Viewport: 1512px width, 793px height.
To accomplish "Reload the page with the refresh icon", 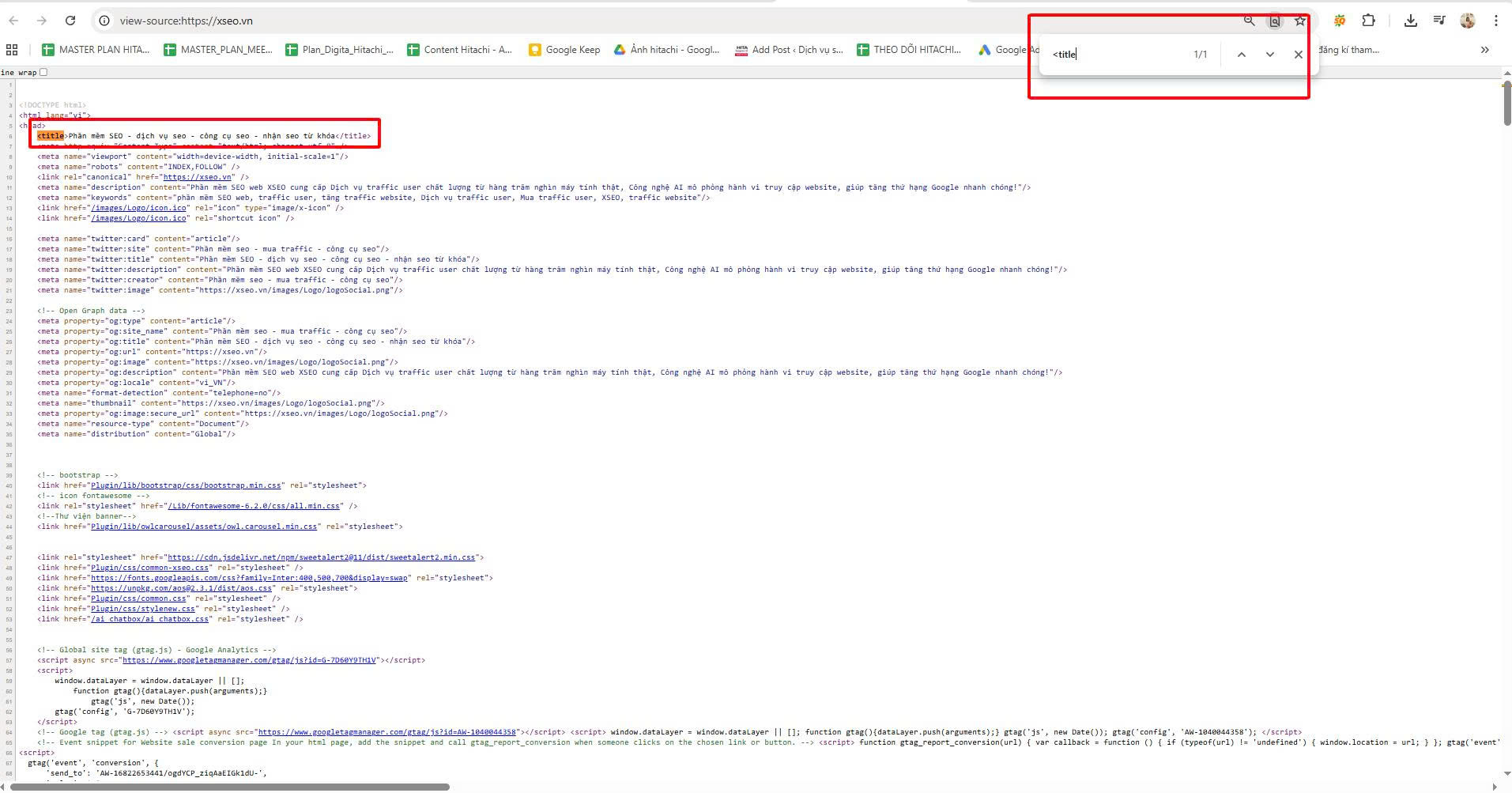I will click(70, 21).
